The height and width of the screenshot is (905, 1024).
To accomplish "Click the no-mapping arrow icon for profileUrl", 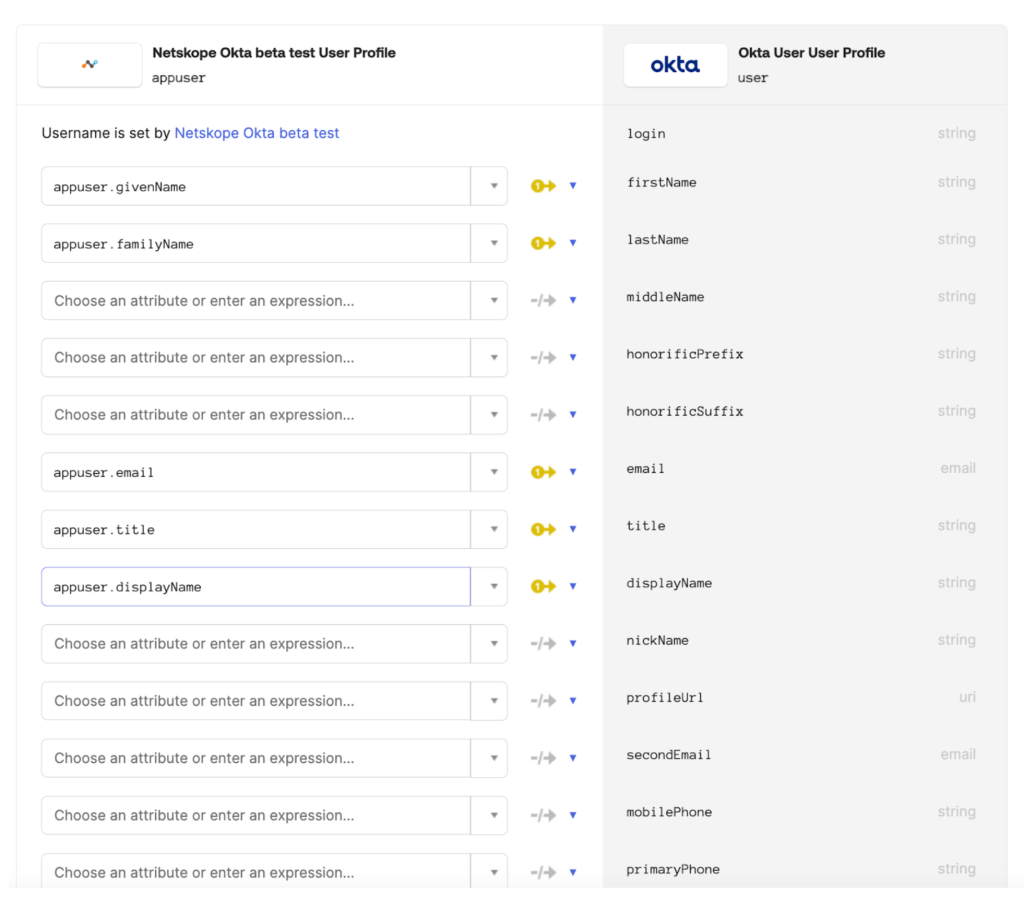I will [543, 701].
